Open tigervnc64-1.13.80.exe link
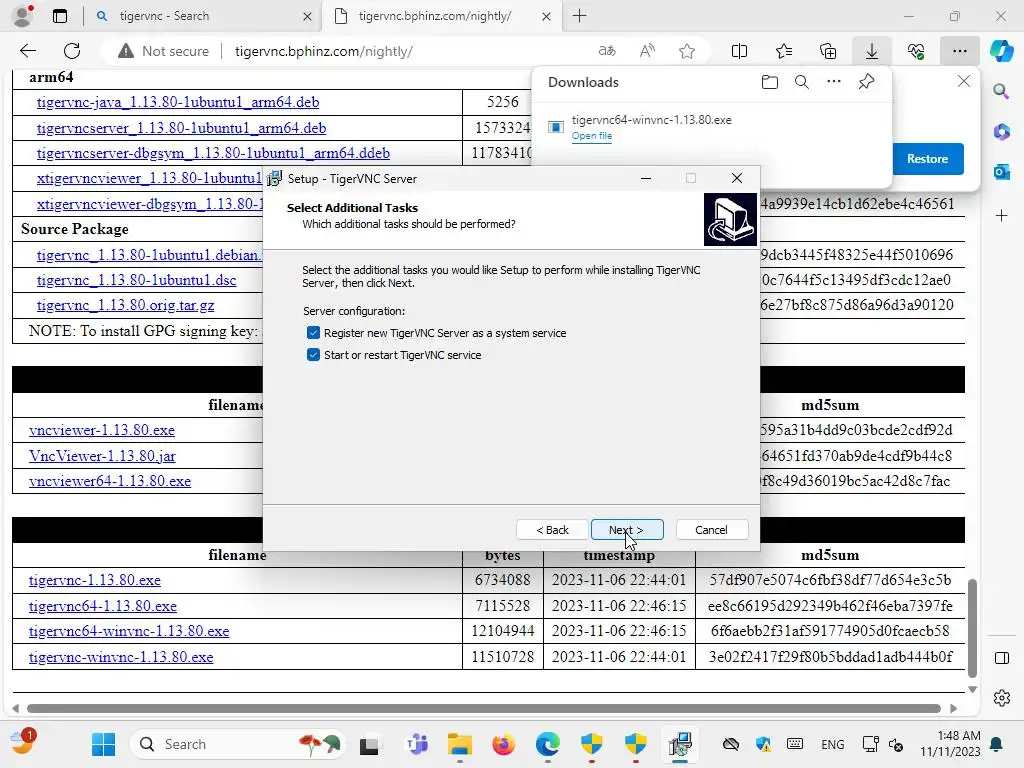This screenshot has width=1024, height=768. (103, 606)
